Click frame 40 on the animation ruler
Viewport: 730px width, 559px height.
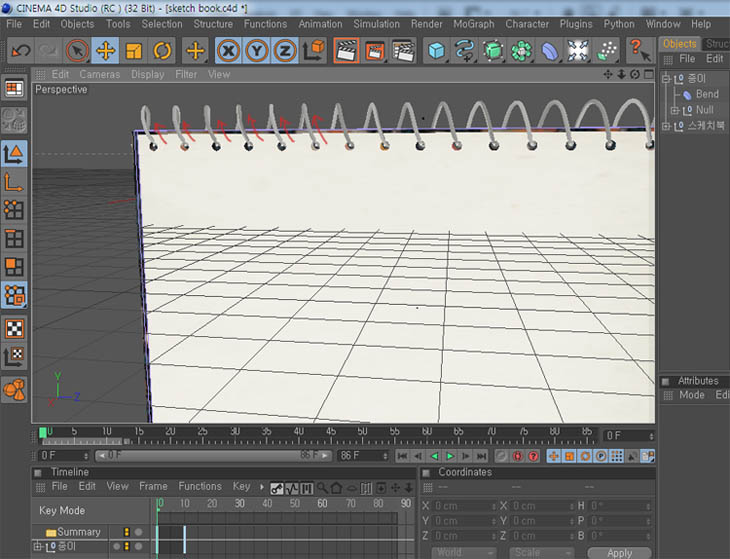[298, 434]
